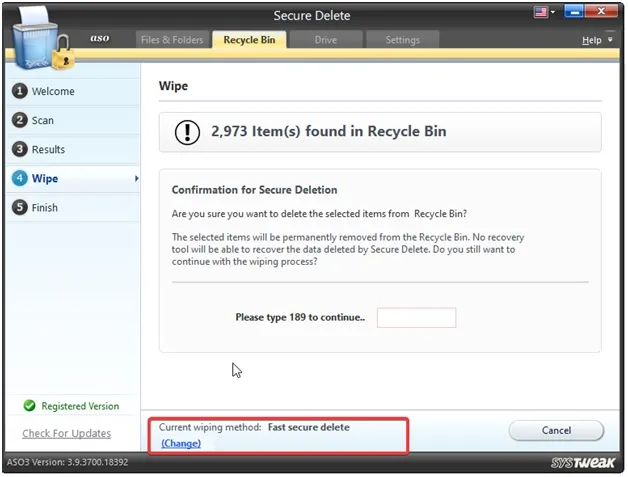Open the language flag selector
Screen dimensions: 628x477
[x=544, y=12]
